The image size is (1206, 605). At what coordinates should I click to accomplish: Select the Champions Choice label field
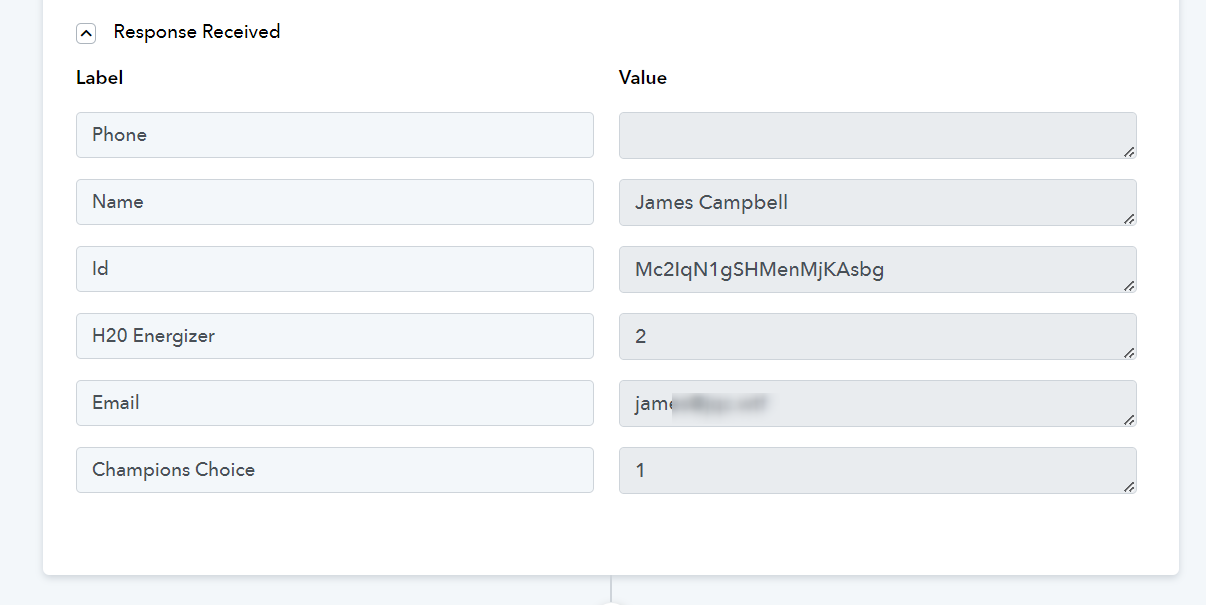(x=335, y=470)
